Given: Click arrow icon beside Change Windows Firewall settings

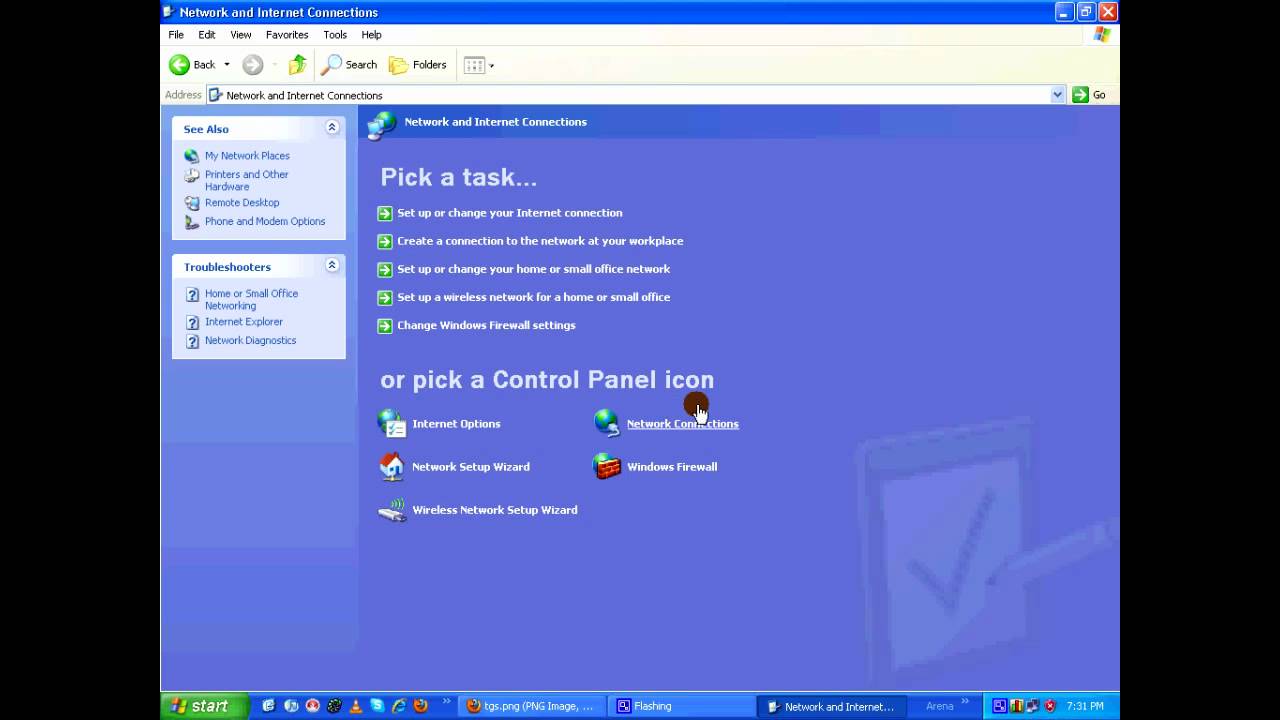Looking at the screenshot, I should click(x=385, y=325).
